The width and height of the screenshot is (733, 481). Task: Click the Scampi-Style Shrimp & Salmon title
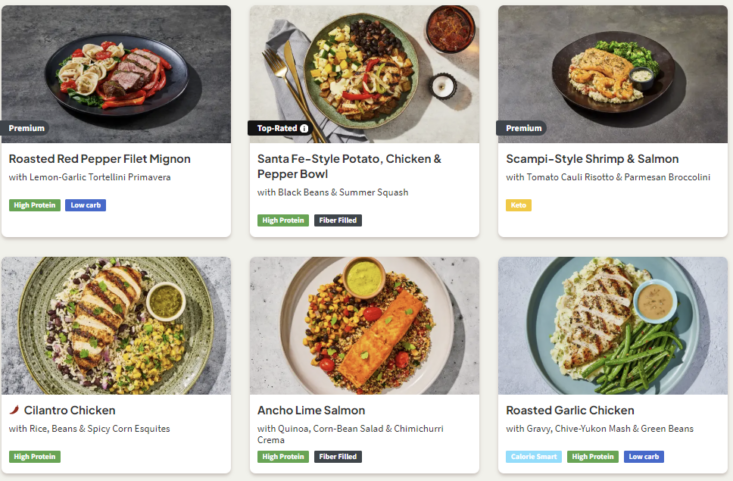(592, 159)
